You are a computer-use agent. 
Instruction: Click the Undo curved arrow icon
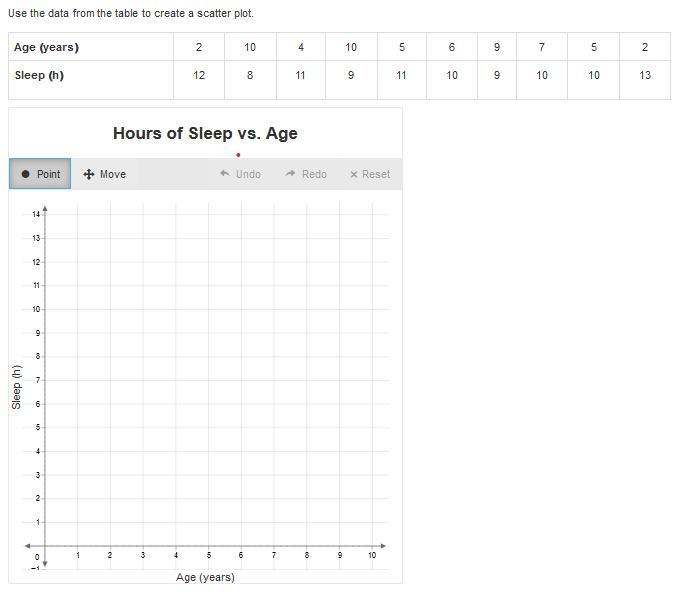pos(225,173)
